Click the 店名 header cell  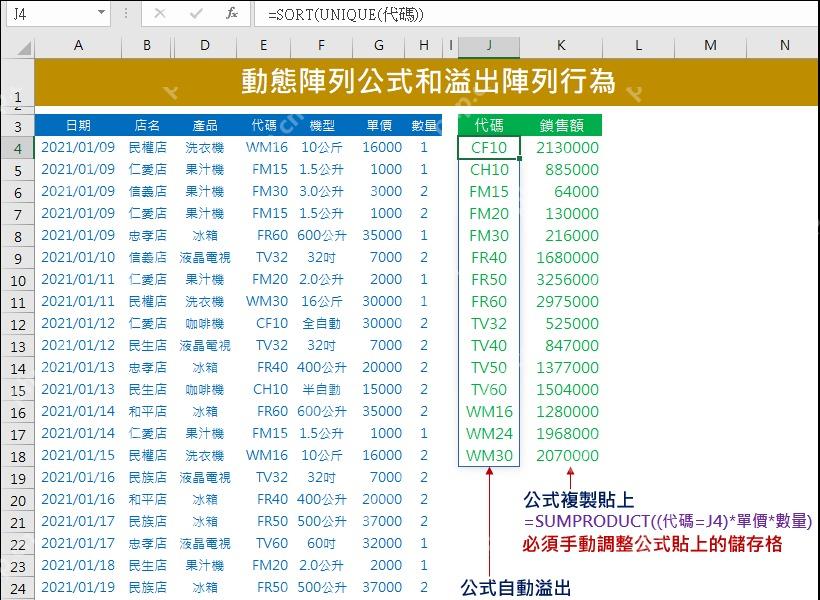(147, 126)
